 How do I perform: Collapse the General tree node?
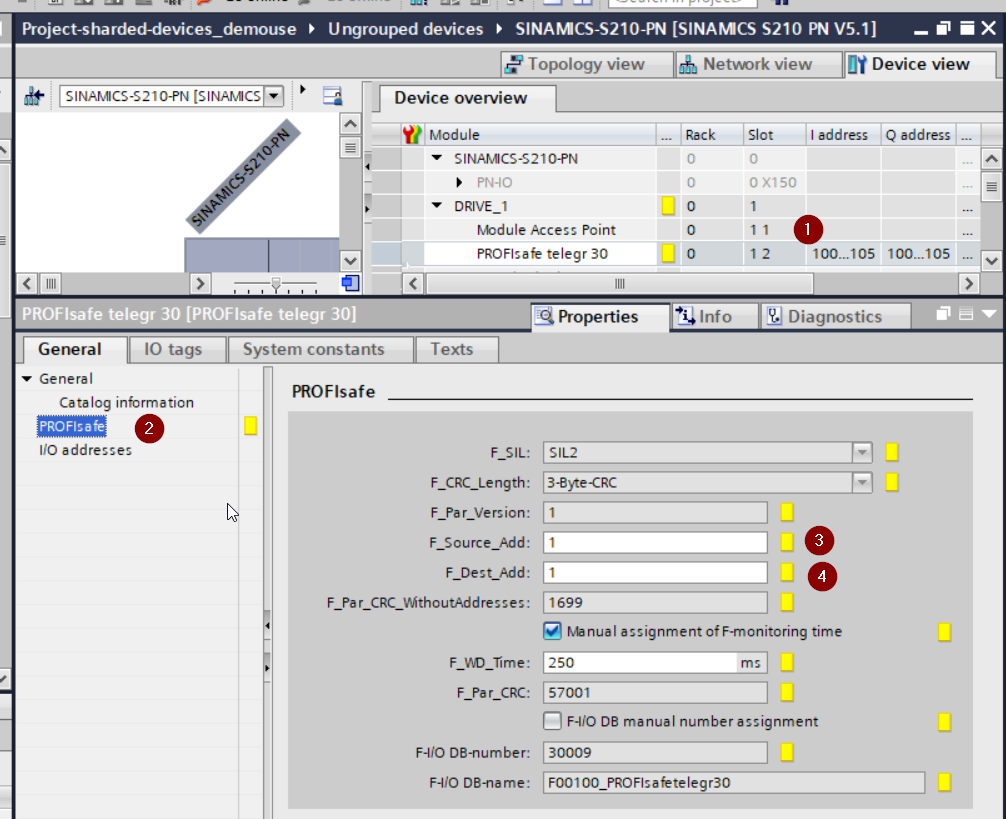point(27,378)
